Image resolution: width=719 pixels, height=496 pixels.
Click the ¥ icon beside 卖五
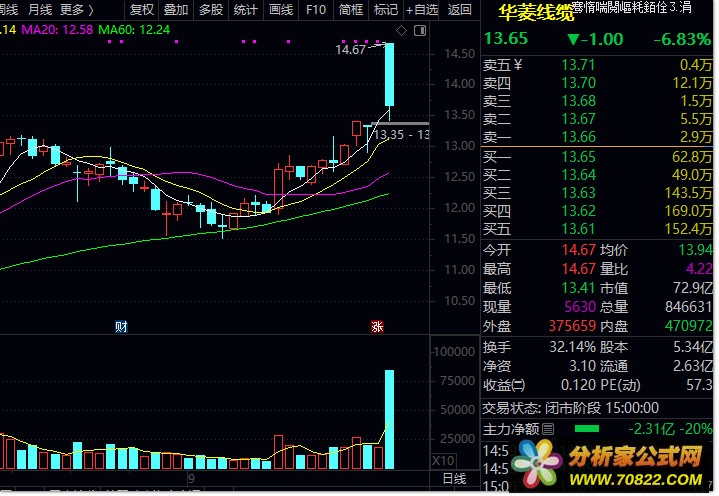coord(518,65)
